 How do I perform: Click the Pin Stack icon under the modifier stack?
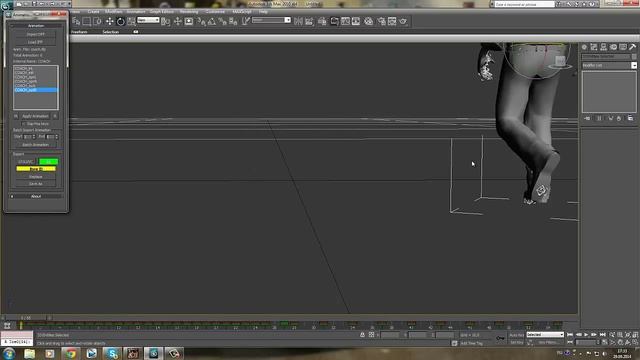click(587, 118)
